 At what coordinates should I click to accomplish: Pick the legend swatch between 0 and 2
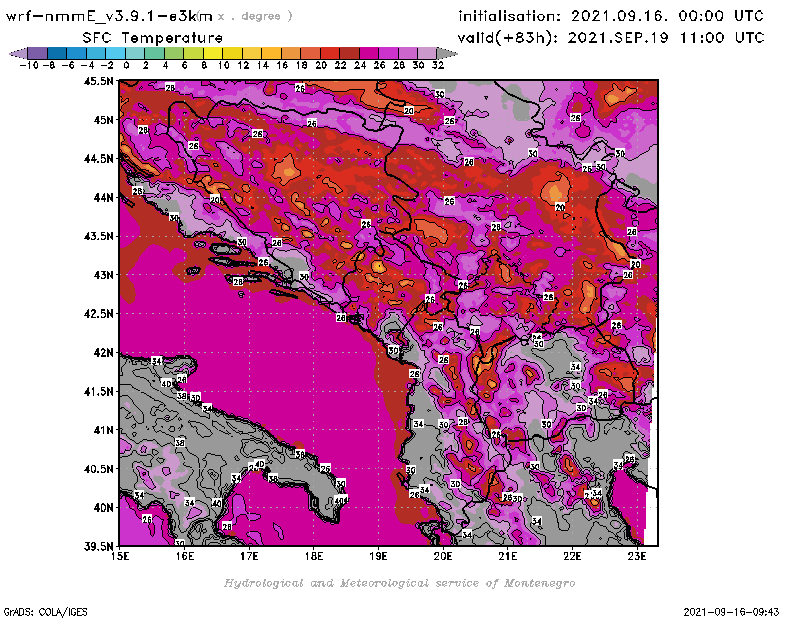(135, 53)
